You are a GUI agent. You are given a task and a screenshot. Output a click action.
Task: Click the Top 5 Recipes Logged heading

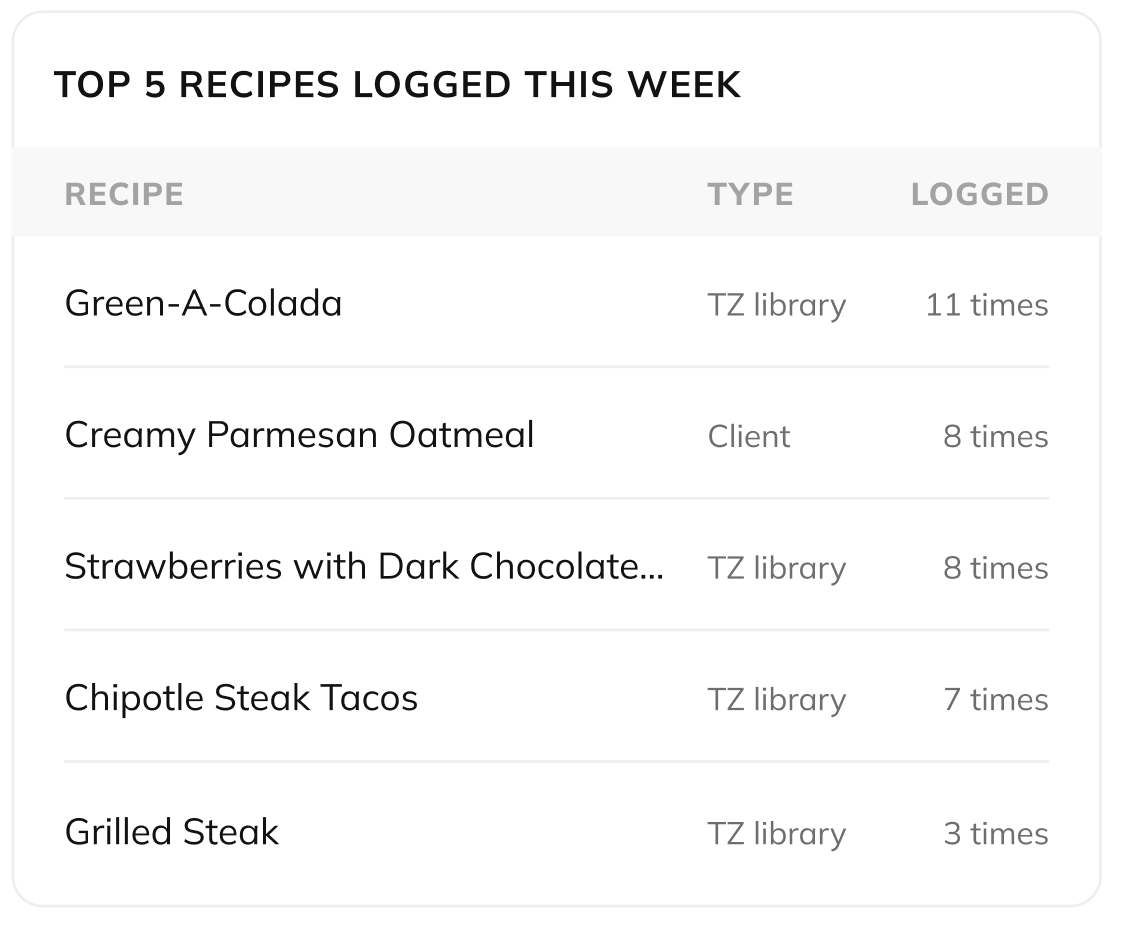(397, 85)
